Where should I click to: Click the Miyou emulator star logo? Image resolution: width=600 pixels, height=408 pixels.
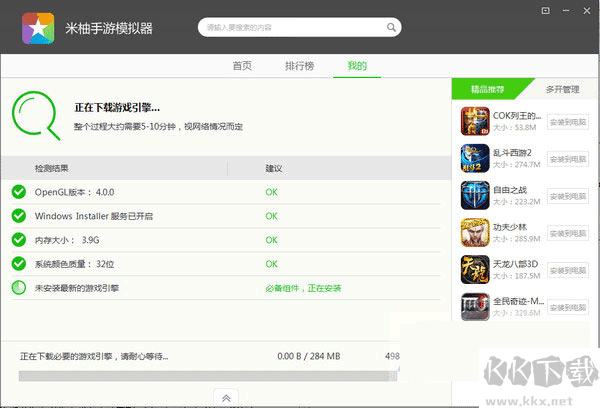coord(38,28)
